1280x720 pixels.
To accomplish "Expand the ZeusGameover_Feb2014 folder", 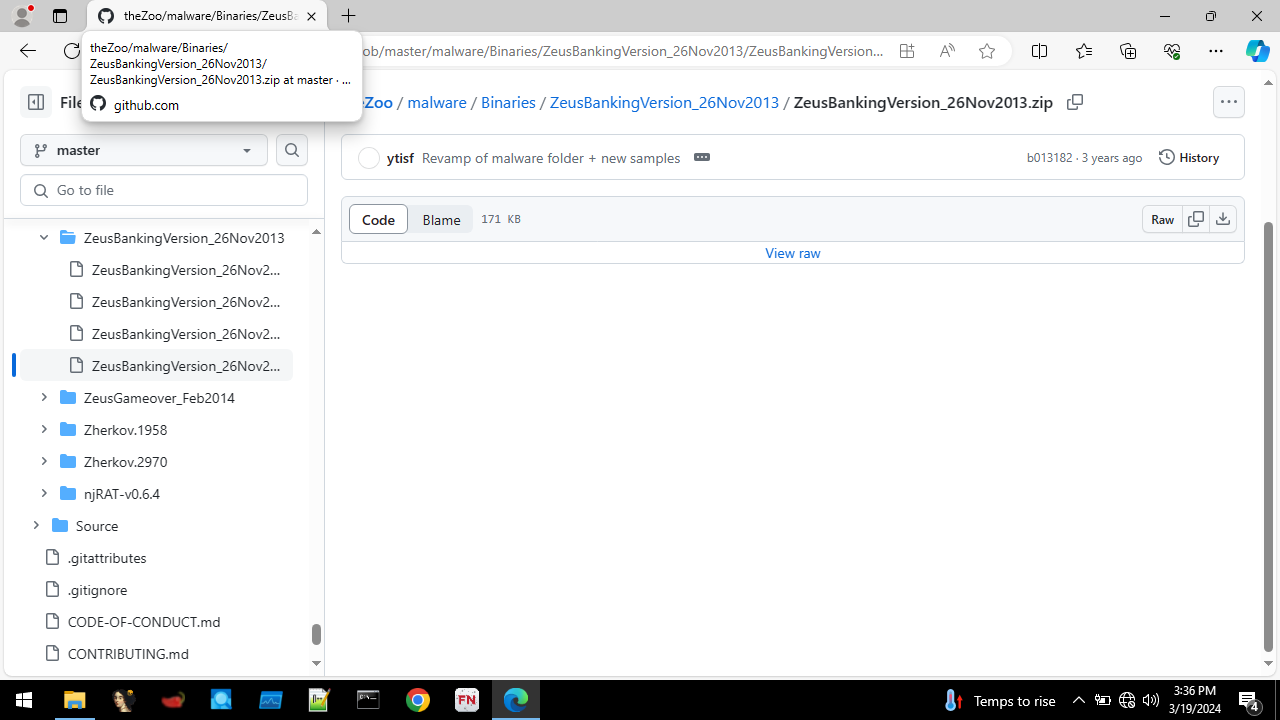I will pyautogui.click(x=43, y=397).
